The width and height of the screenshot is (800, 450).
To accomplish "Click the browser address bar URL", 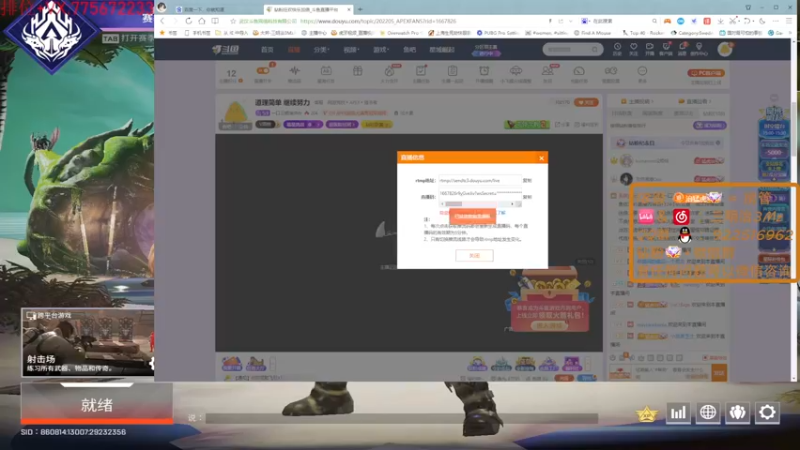I will pos(378,21).
